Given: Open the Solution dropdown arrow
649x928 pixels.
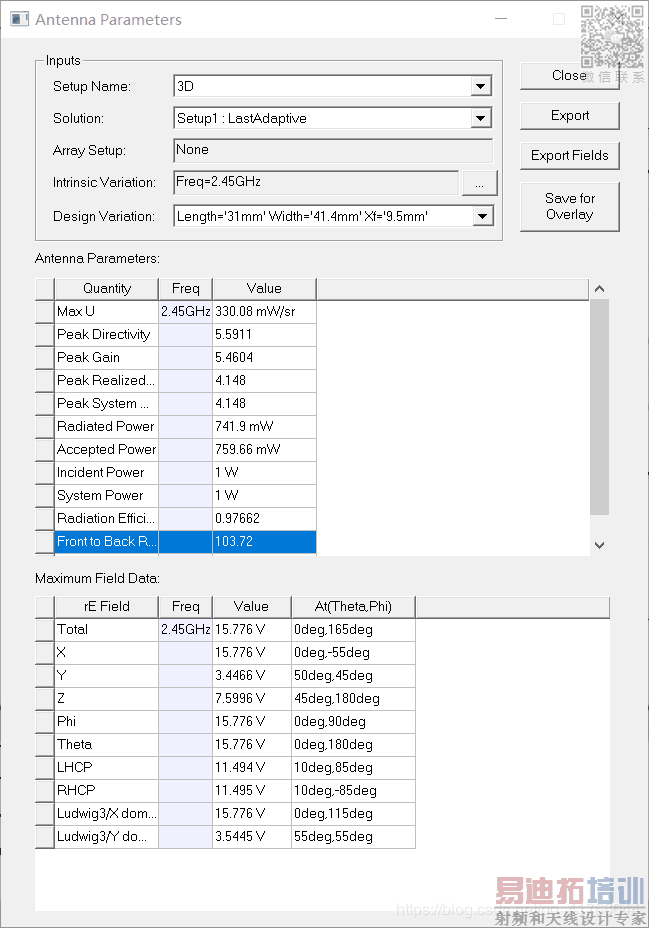Looking at the screenshot, I should pos(481,118).
